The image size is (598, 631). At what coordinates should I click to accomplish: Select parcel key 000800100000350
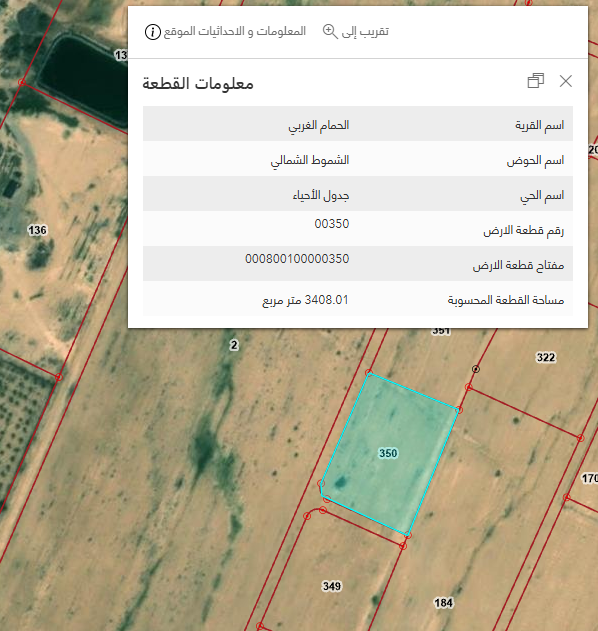[297, 258]
